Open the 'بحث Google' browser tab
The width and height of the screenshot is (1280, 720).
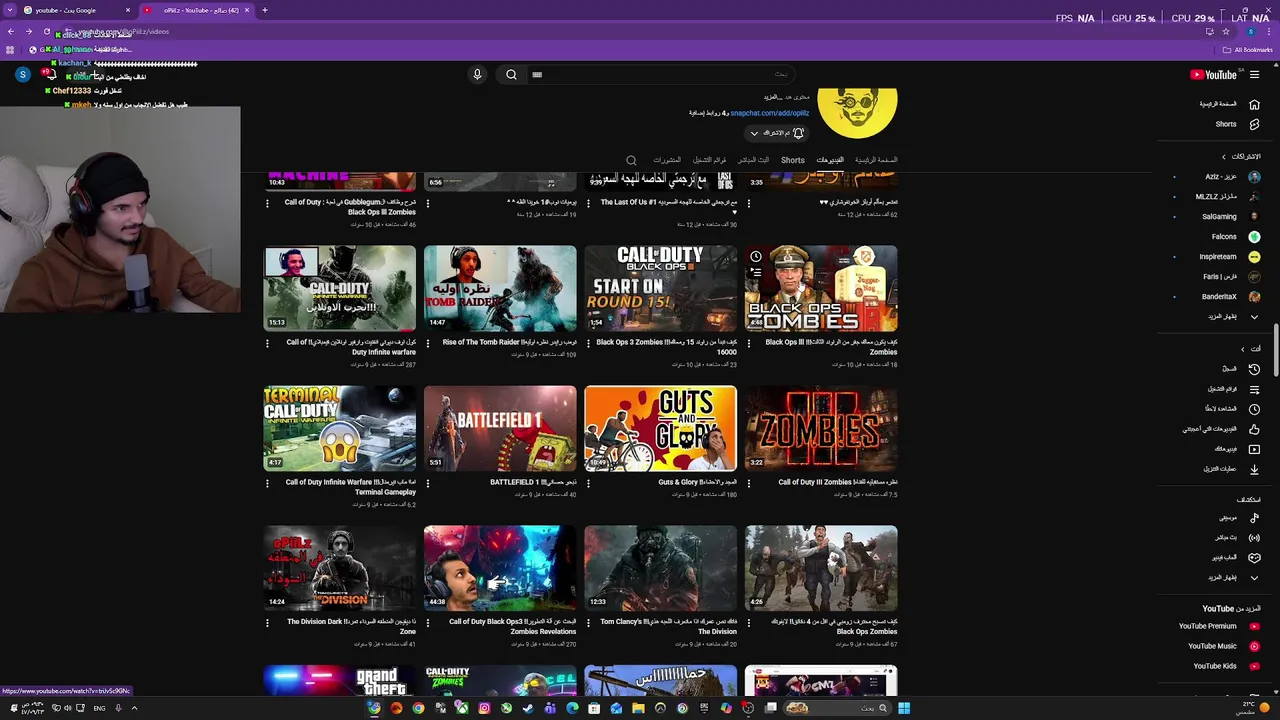click(x=70, y=10)
